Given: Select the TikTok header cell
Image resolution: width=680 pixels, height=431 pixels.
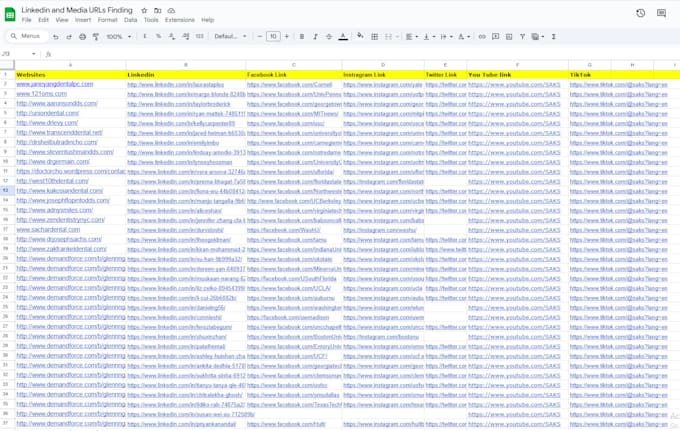Looking at the screenshot, I should (589, 75).
